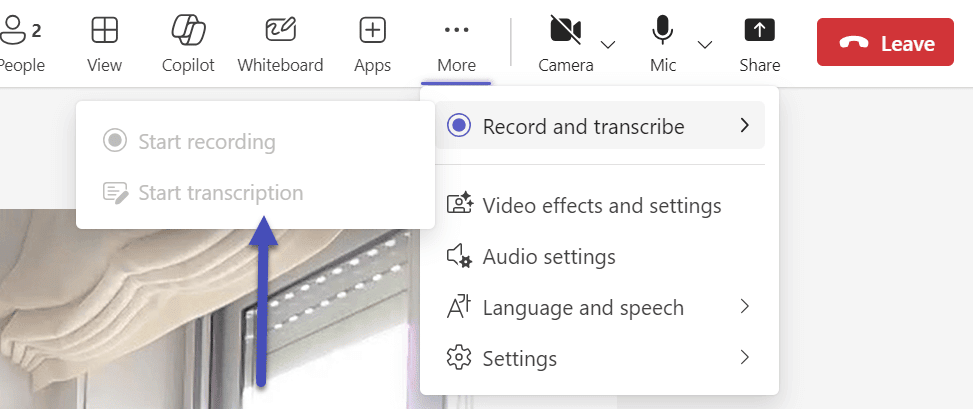This screenshot has width=973, height=409.
Task: Select Record and transcribe menu item
Action: pos(583,126)
